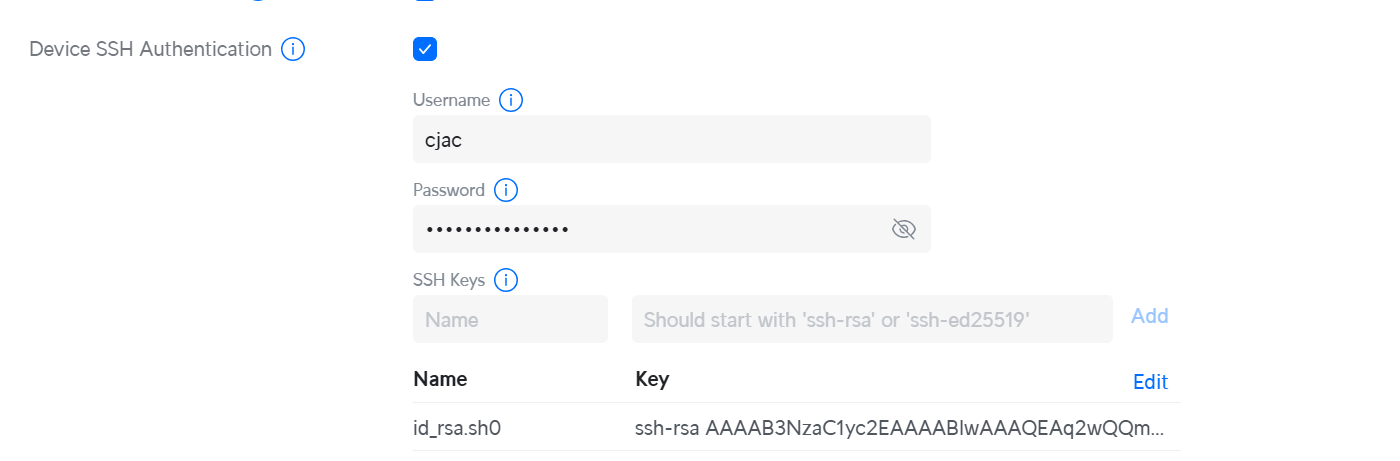Reveal the hidden password with eye icon
The image size is (1400, 461).
tap(903, 230)
